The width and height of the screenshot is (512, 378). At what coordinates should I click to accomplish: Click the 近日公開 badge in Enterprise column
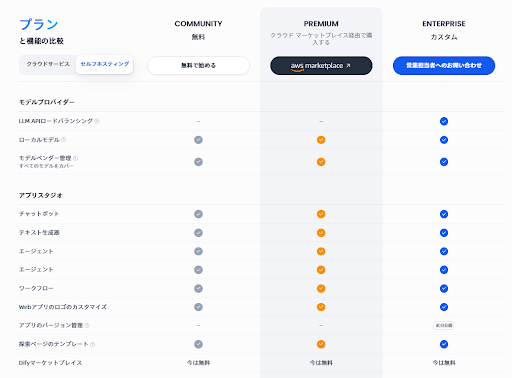(444, 325)
